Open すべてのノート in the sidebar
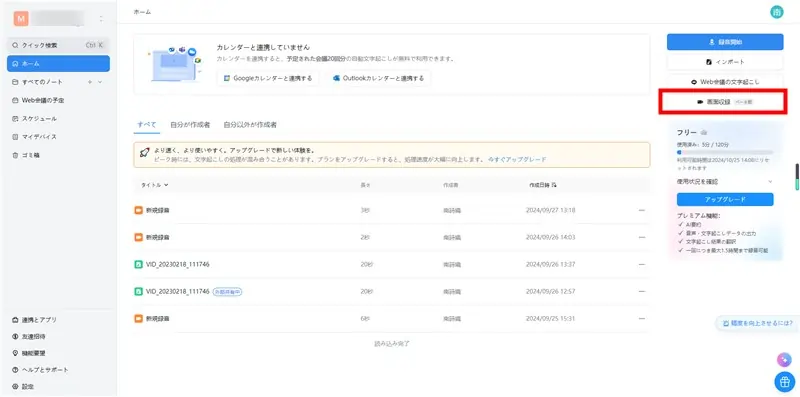800x397 pixels. coord(42,82)
